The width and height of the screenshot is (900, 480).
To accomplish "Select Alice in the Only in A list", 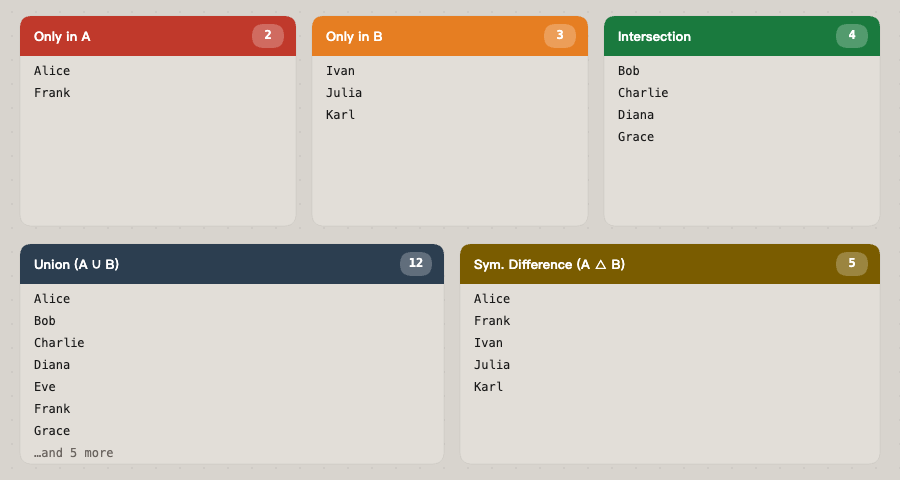I will pos(52,71).
